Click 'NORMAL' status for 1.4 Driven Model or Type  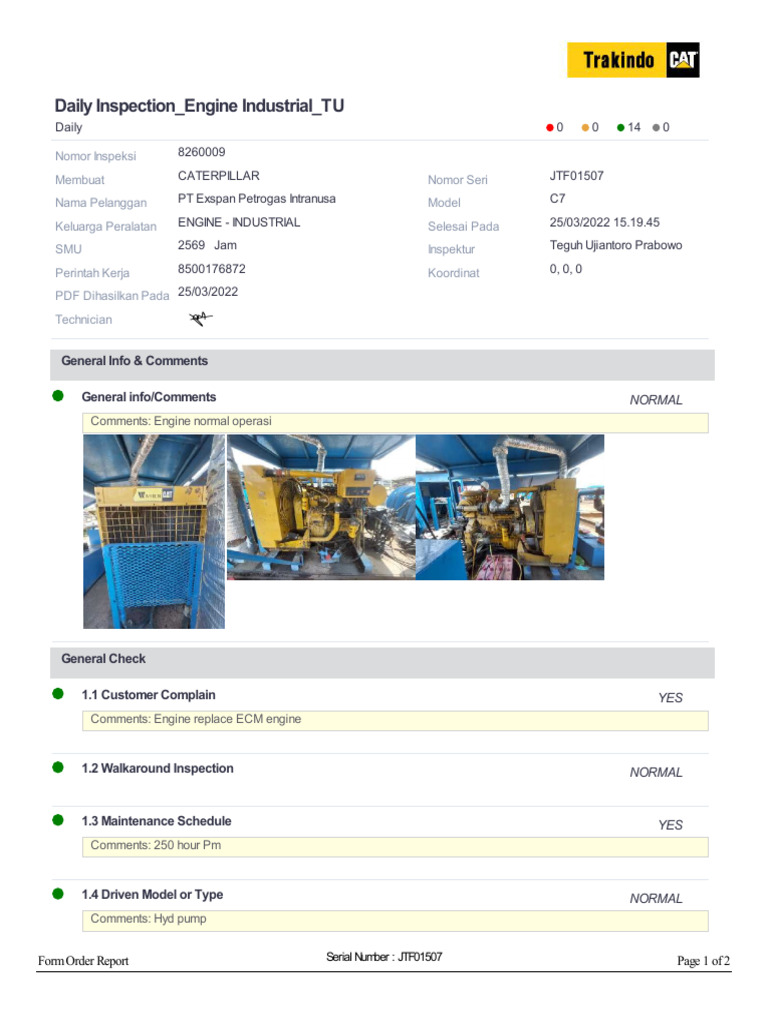coord(656,899)
